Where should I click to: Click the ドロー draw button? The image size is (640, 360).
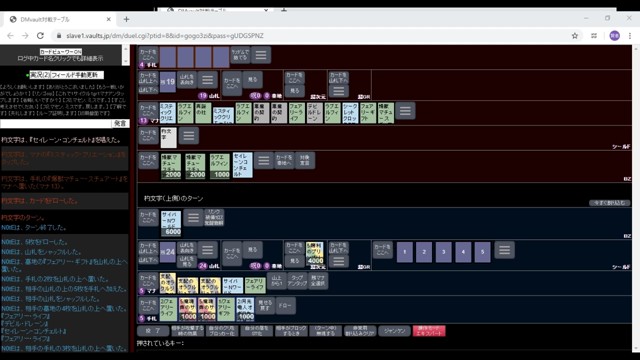[x=285, y=305]
